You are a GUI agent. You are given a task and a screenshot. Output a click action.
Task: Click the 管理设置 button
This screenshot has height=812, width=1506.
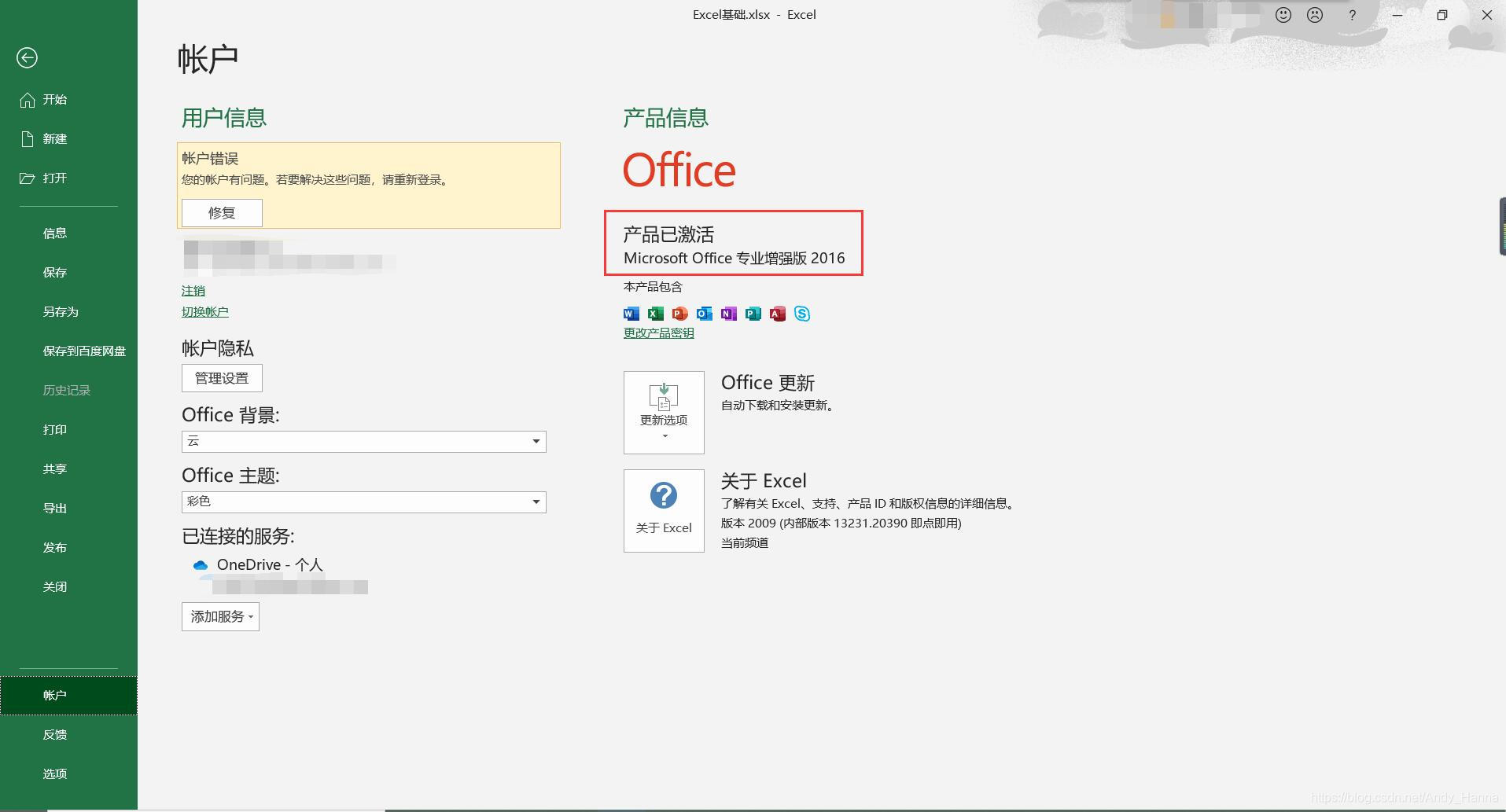(222, 378)
